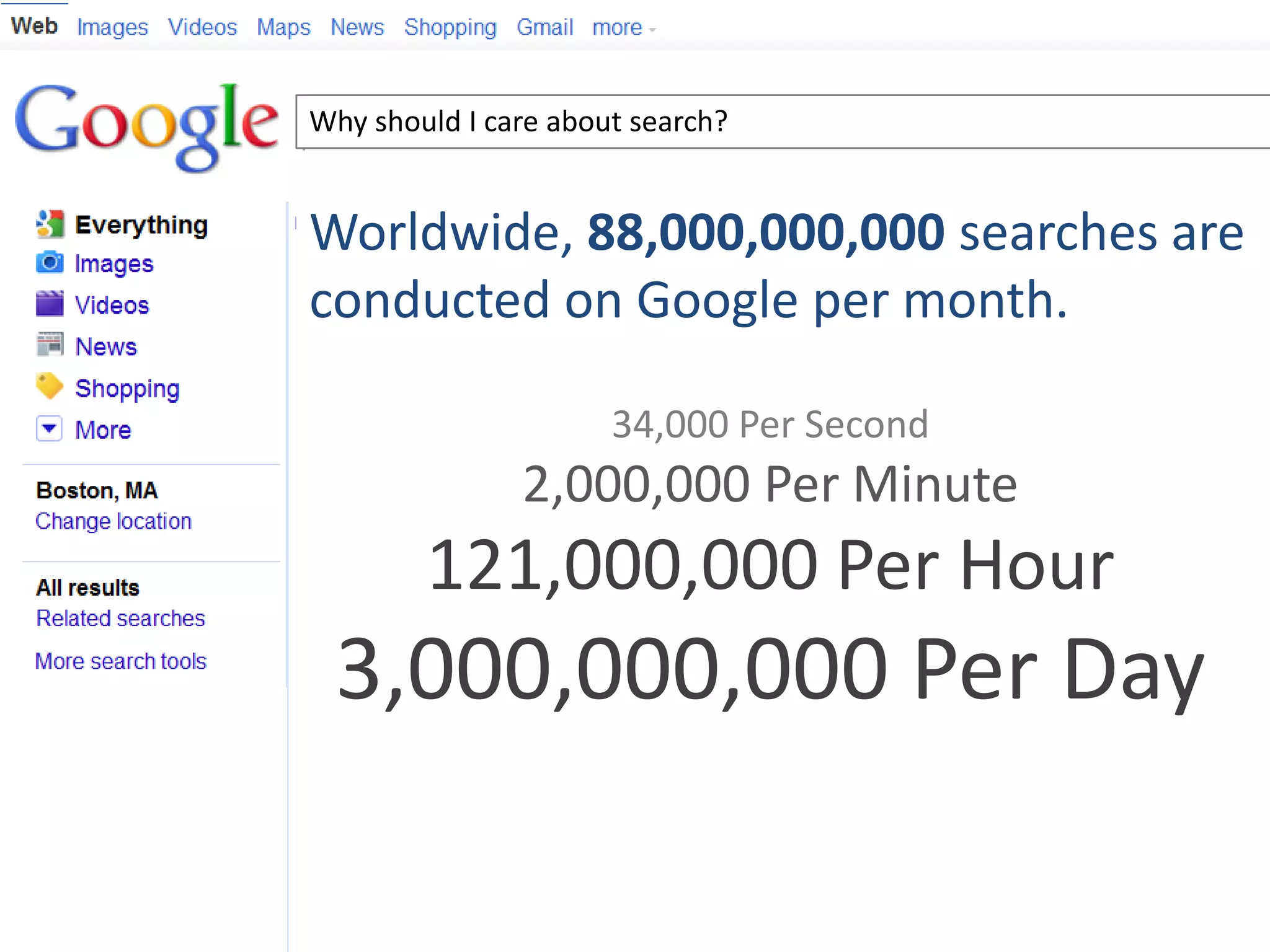The height and width of the screenshot is (952, 1270).
Task: Expand the More dropdown arrow in sidebar
Action: click(x=49, y=428)
